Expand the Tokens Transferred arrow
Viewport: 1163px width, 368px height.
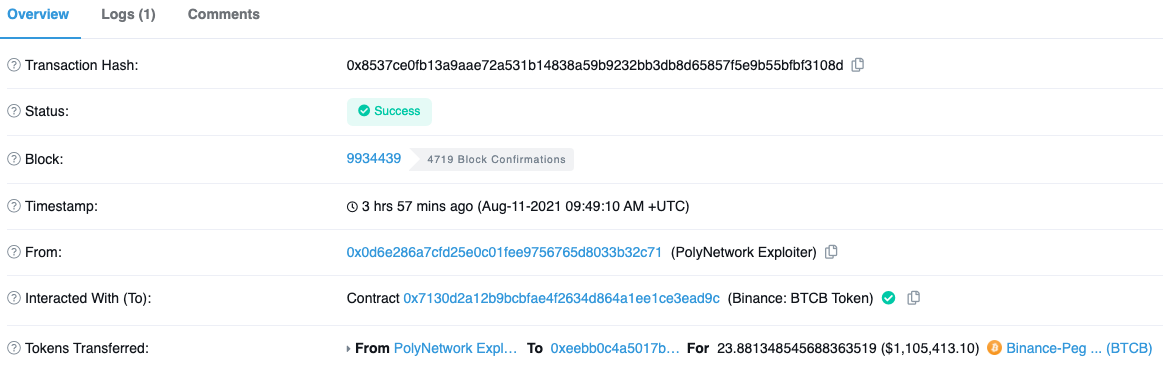349,348
